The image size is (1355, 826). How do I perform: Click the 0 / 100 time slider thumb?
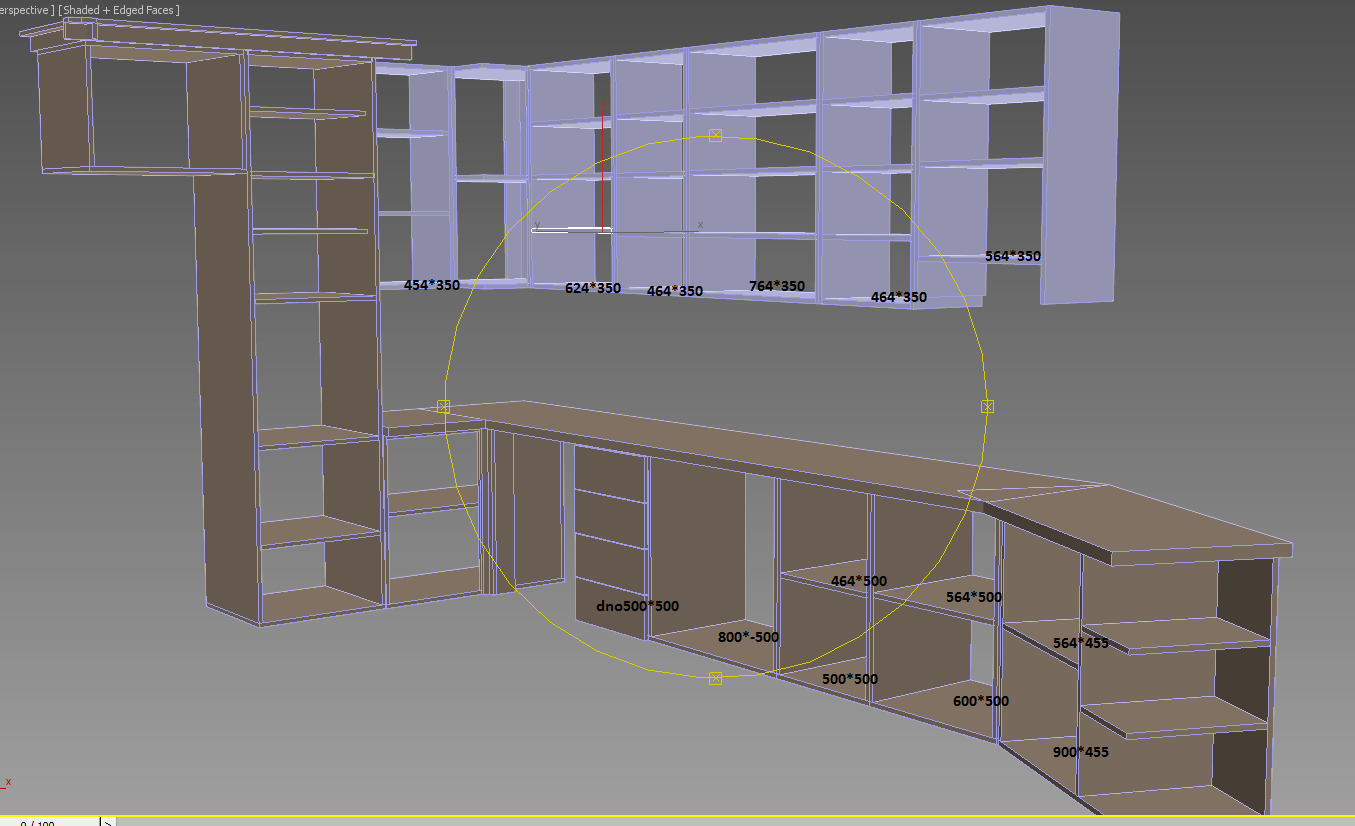(x=50, y=822)
